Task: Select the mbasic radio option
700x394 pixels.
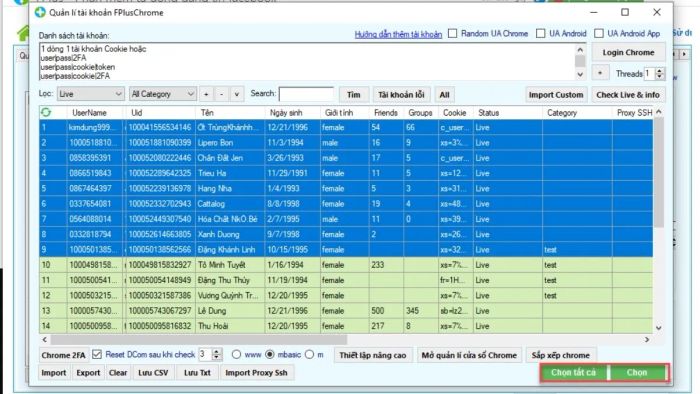Action: pos(270,354)
